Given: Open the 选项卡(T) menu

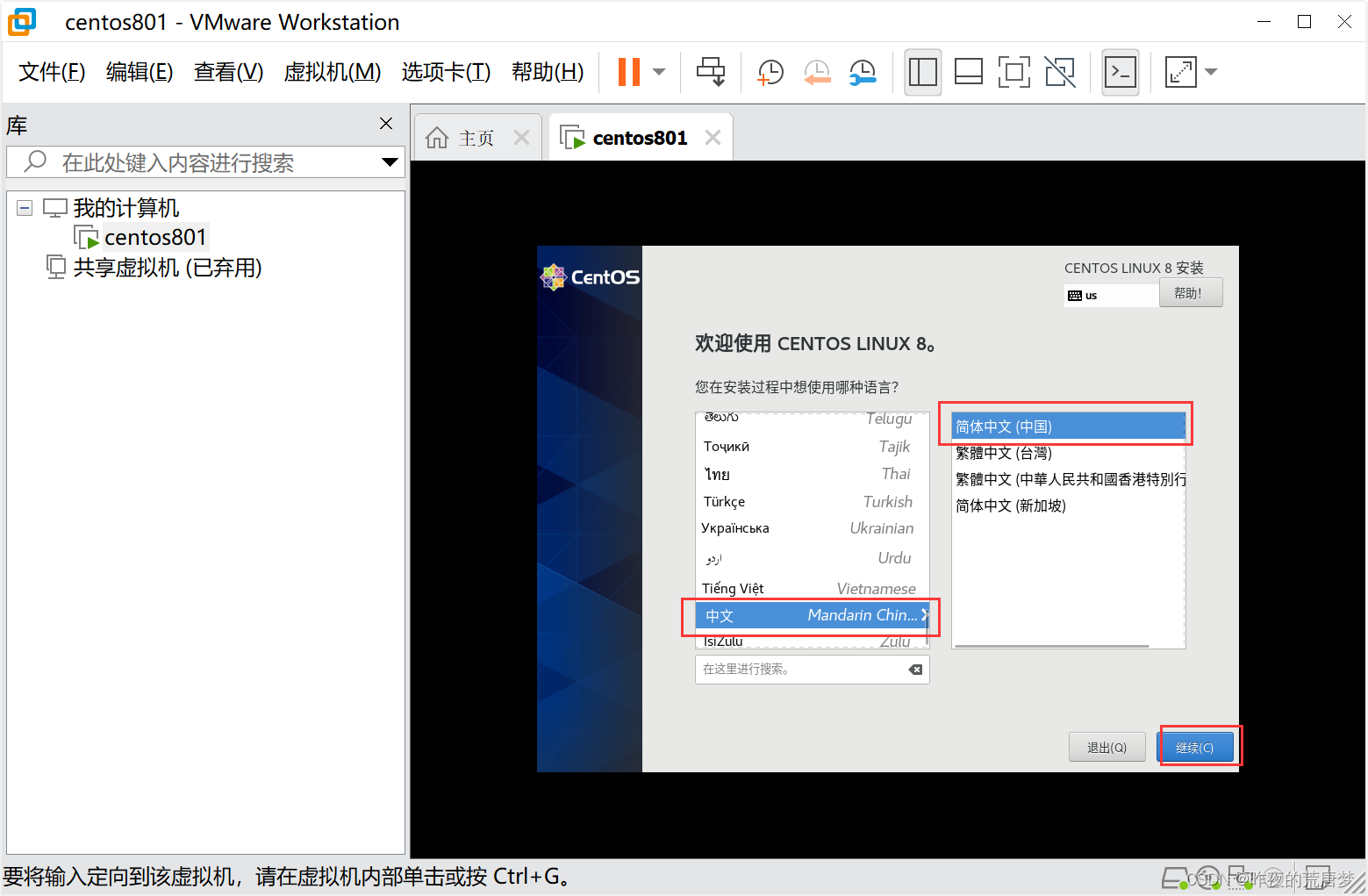Looking at the screenshot, I should click(446, 72).
